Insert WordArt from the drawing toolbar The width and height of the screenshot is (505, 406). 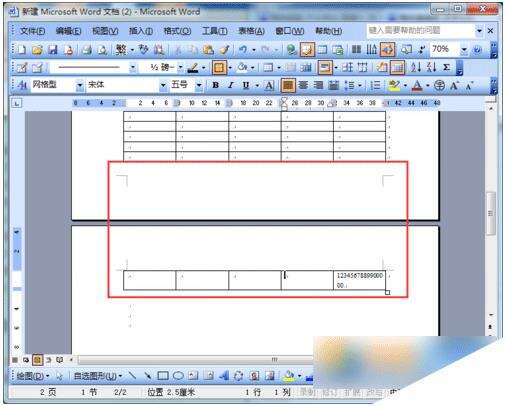pyautogui.click(x=224, y=376)
